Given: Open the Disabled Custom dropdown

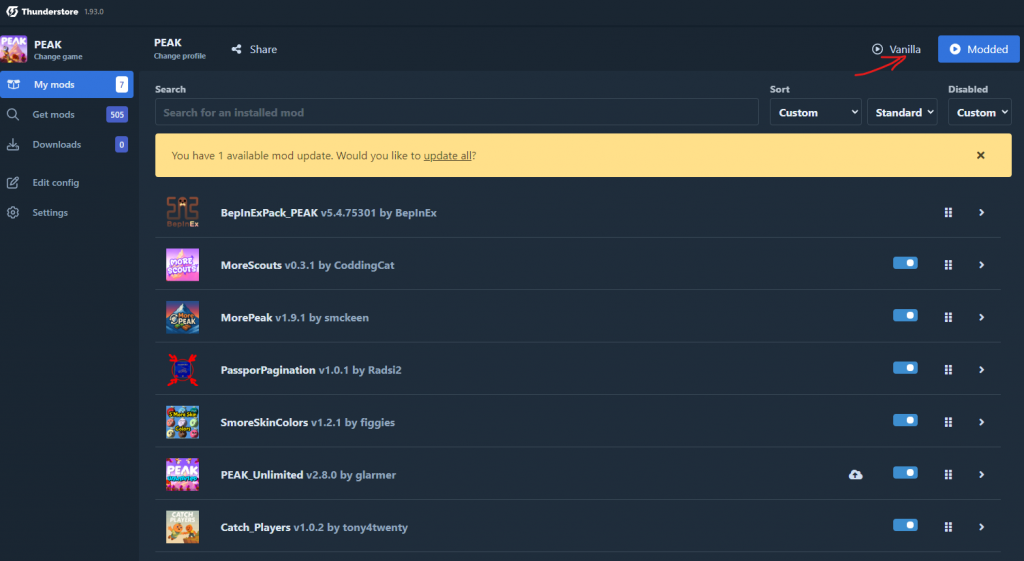Looking at the screenshot, I should click(x=980, y=112).
